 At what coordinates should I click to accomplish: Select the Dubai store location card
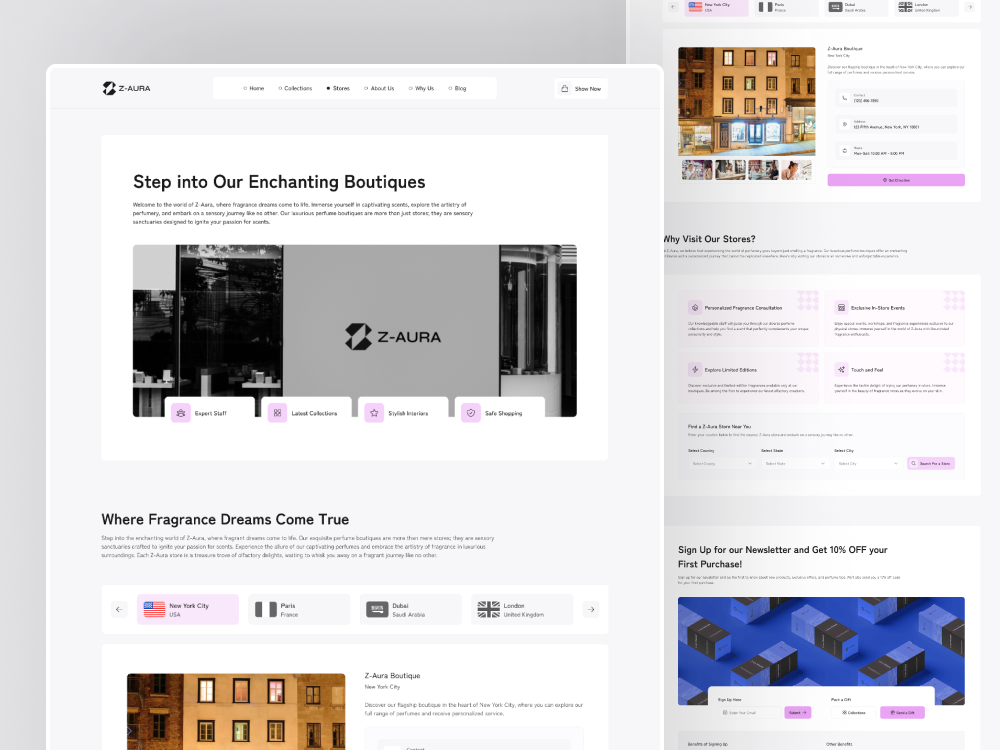point(411,608)
